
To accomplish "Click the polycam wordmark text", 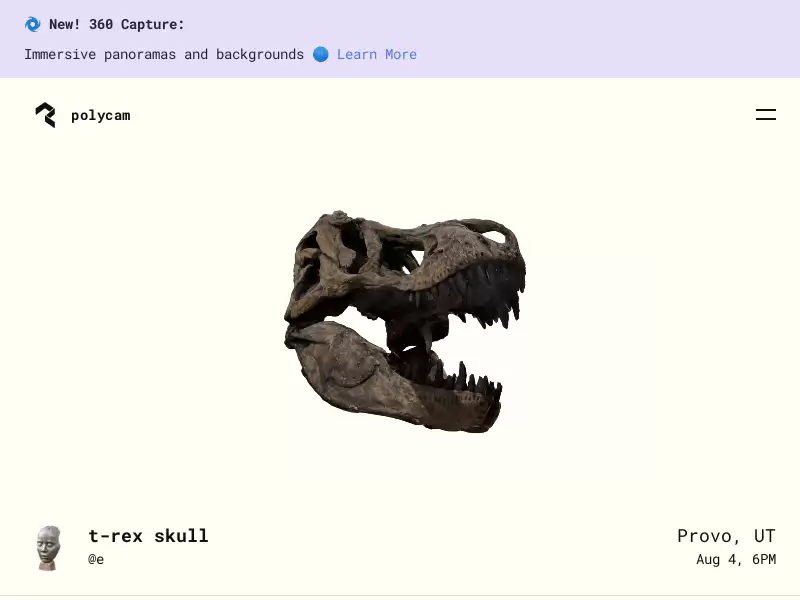I will click(x=101, y=116).
